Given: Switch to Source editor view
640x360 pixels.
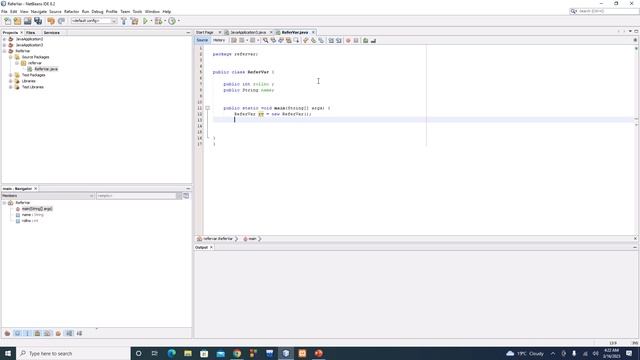Looking at the screenshot, I should pyautogui.click(x=202, y=40).
